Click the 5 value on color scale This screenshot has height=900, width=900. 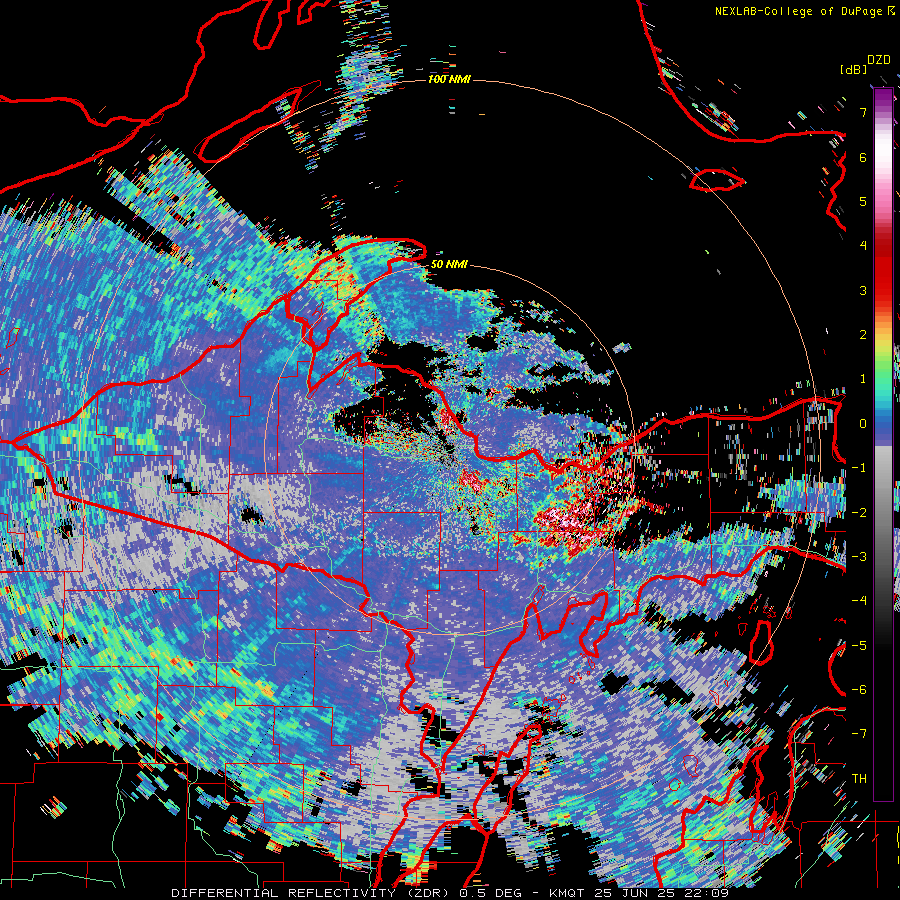coord(863,201)
